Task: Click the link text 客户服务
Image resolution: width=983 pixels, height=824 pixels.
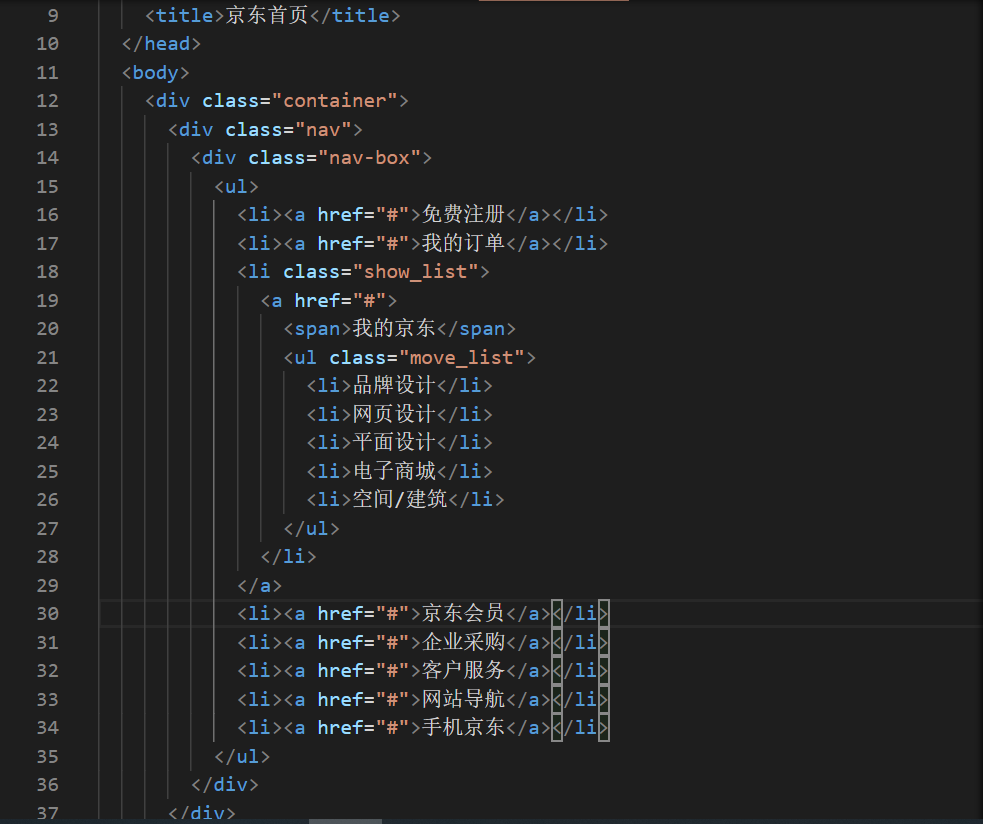Action: pos(463,670)
